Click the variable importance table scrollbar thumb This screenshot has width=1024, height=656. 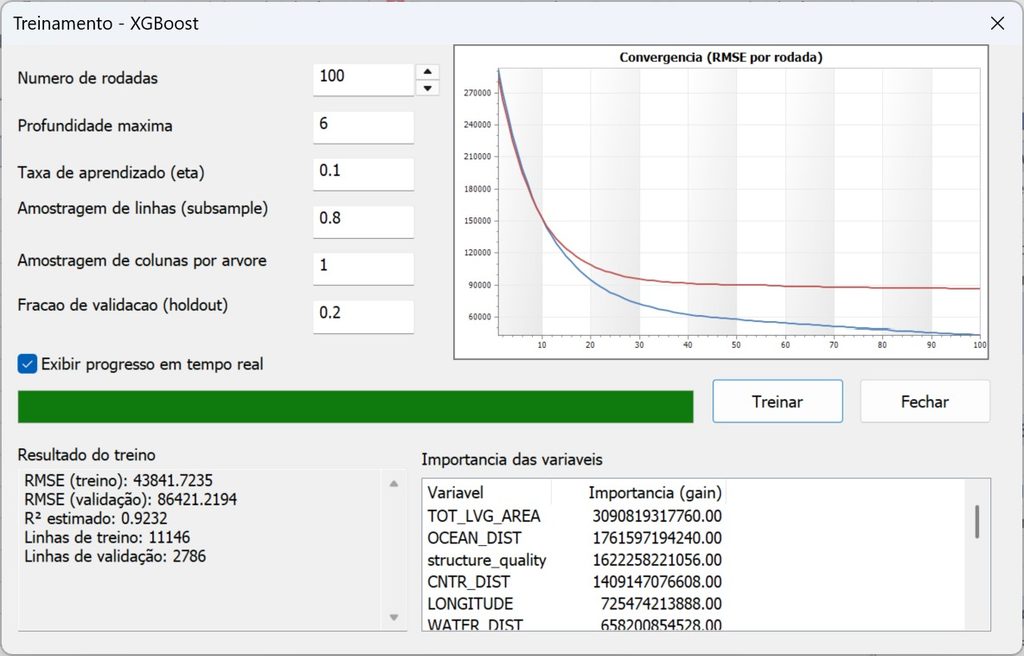pyautogui.click(x=977, y=521)
